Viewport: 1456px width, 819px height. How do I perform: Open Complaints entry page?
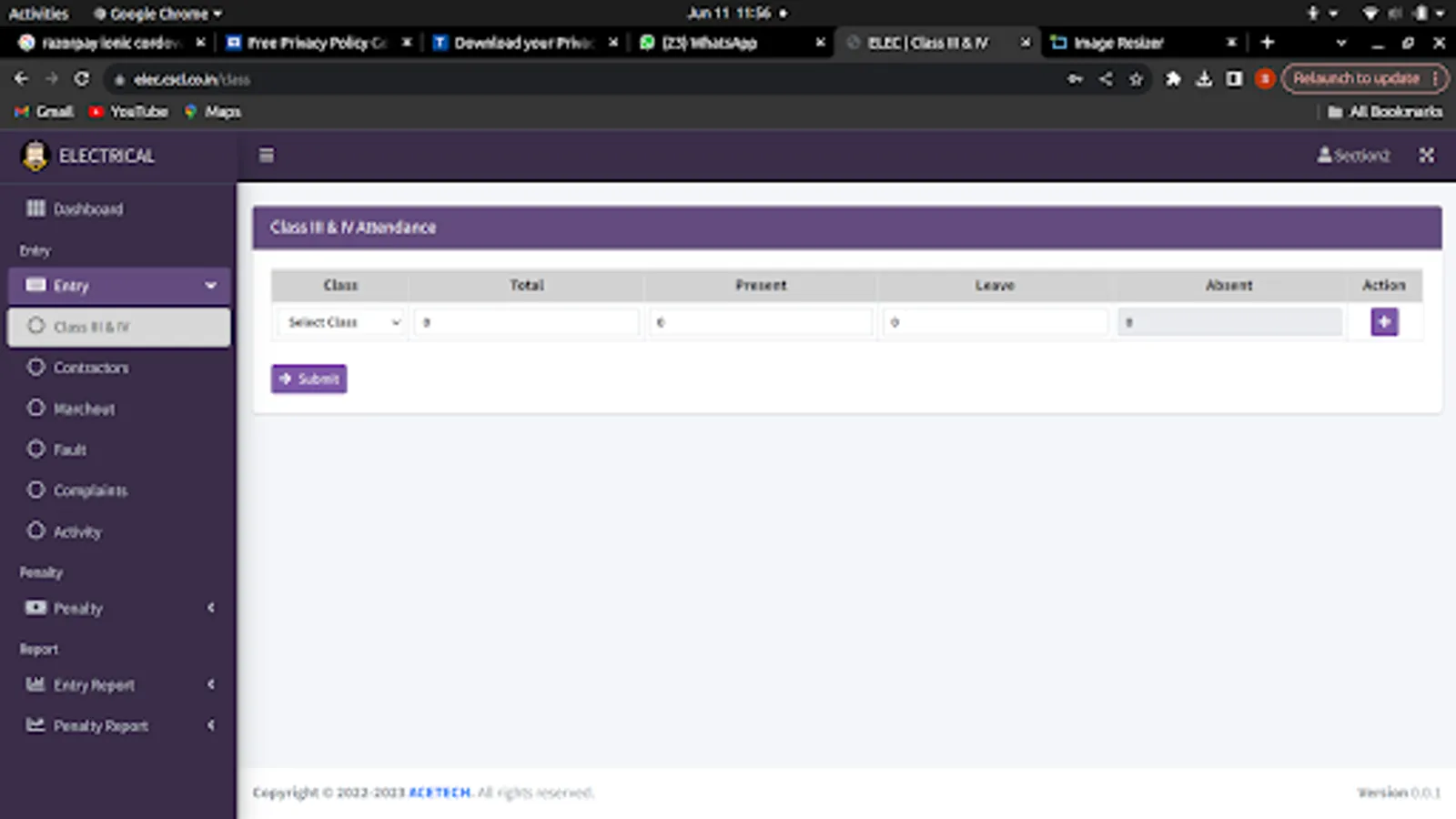pos(118,490)
